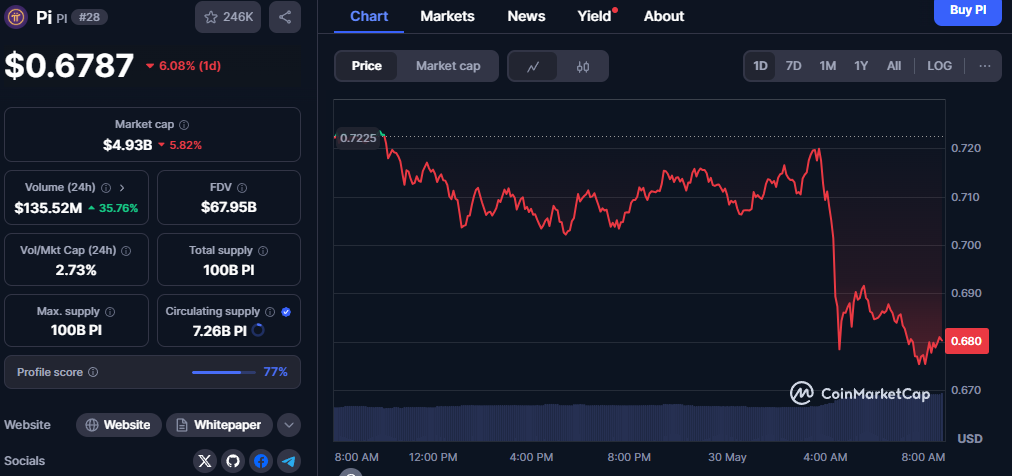The width and height of the screenshot is (1012, 476).
Task: Click the Profile score progress bar
Action: (223, 372)
